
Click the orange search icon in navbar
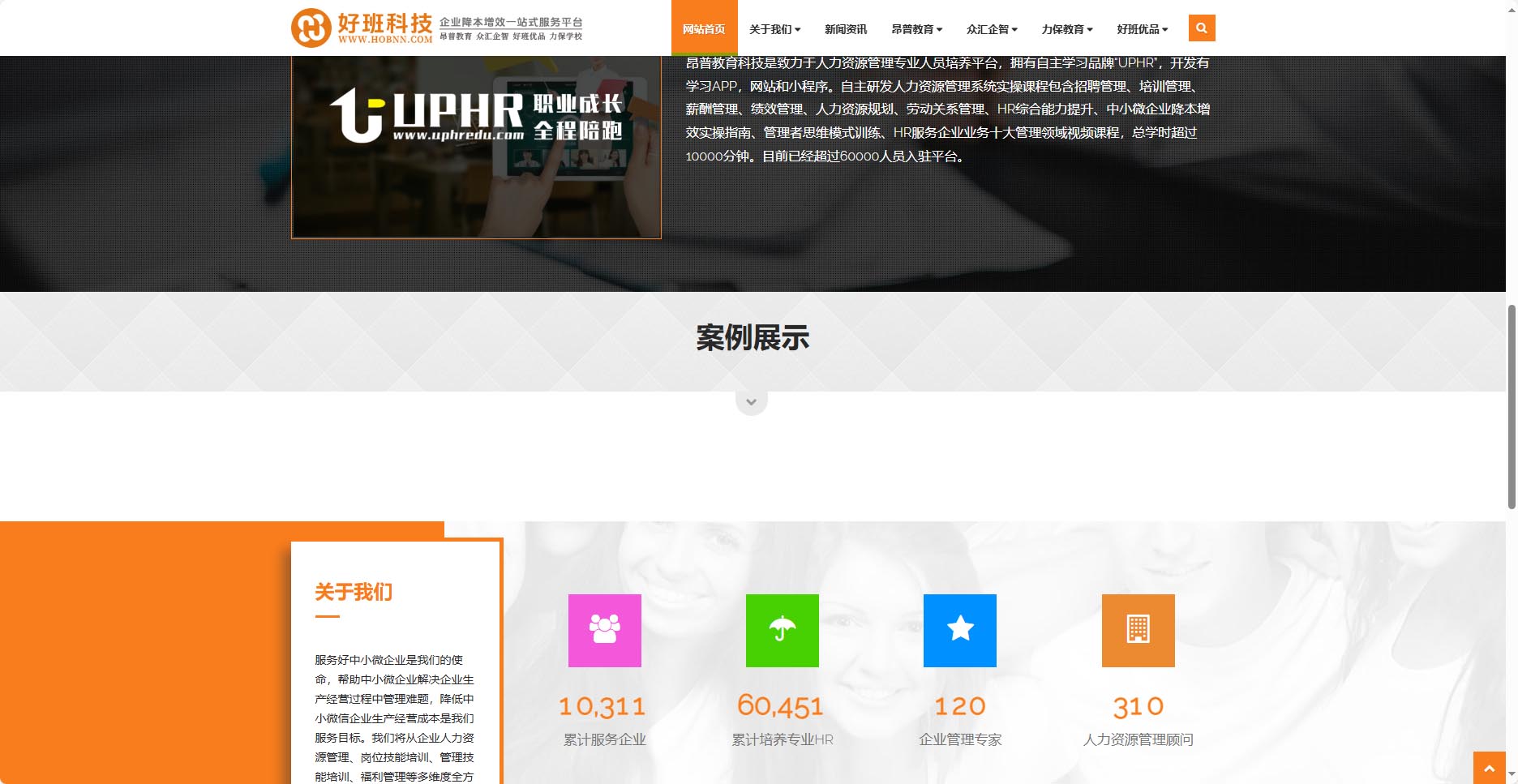point(1201,28)
